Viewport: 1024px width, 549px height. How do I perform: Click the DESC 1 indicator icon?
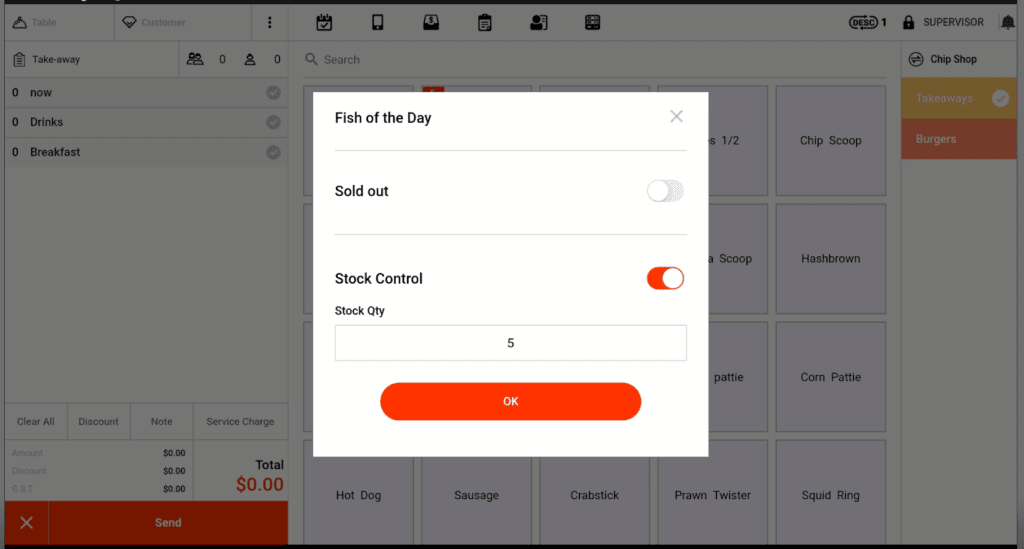click(867, 22)
